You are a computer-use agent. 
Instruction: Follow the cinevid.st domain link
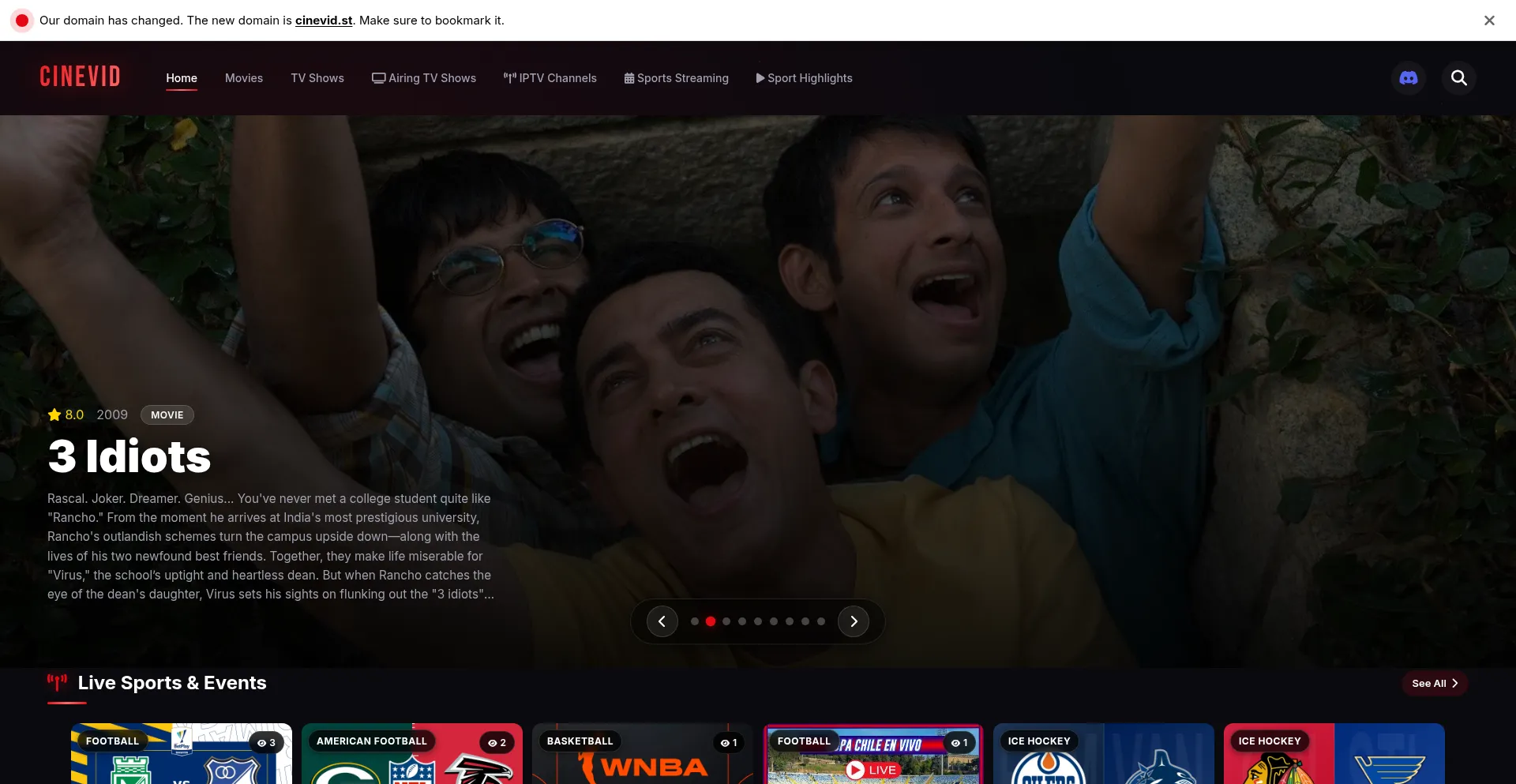[x=324, y=21]
